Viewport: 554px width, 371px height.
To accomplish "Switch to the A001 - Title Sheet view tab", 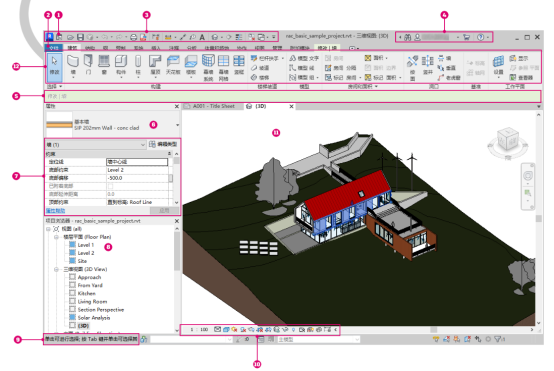I will point(213,106).
